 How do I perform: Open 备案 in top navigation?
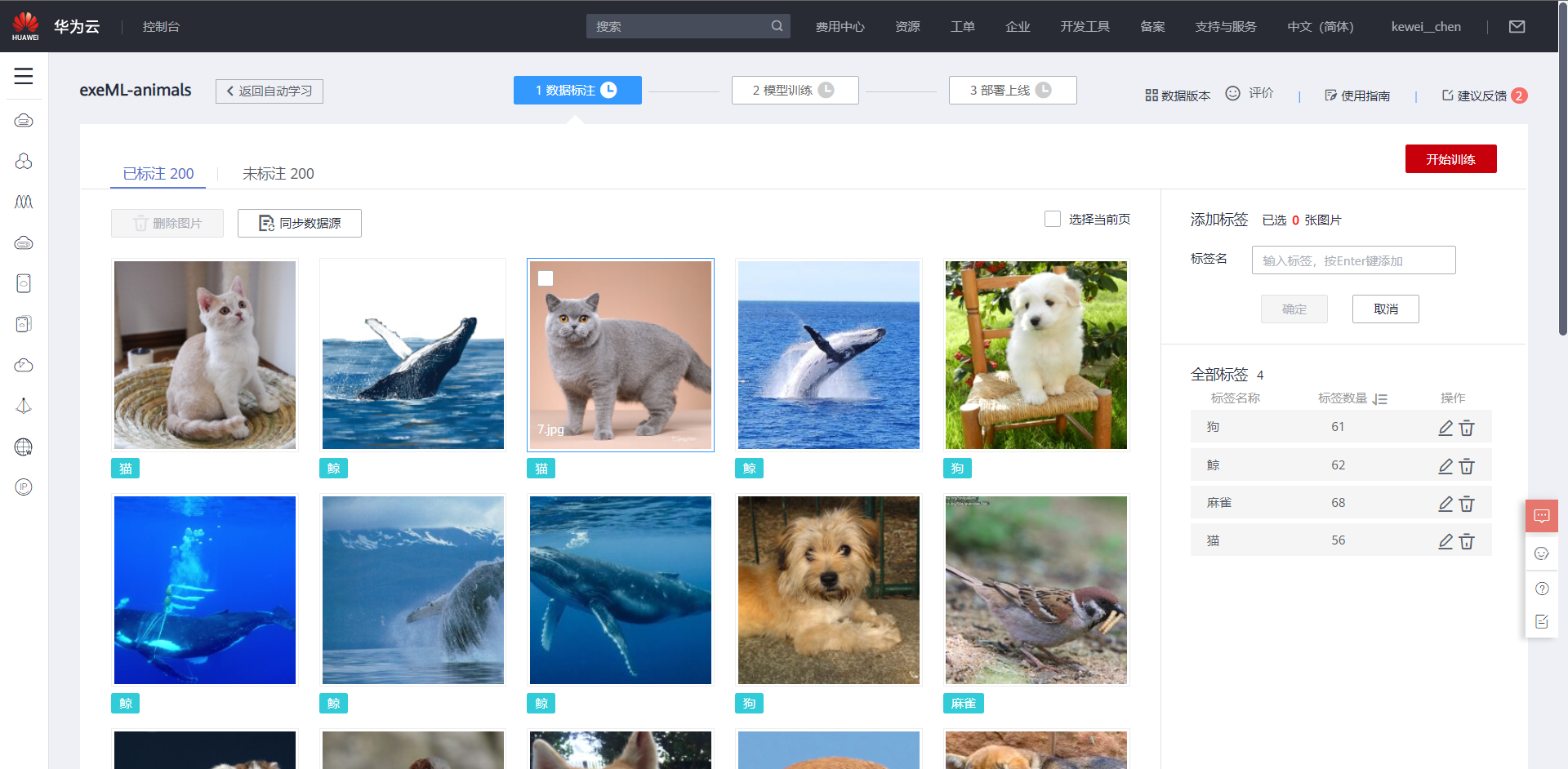1152,26
